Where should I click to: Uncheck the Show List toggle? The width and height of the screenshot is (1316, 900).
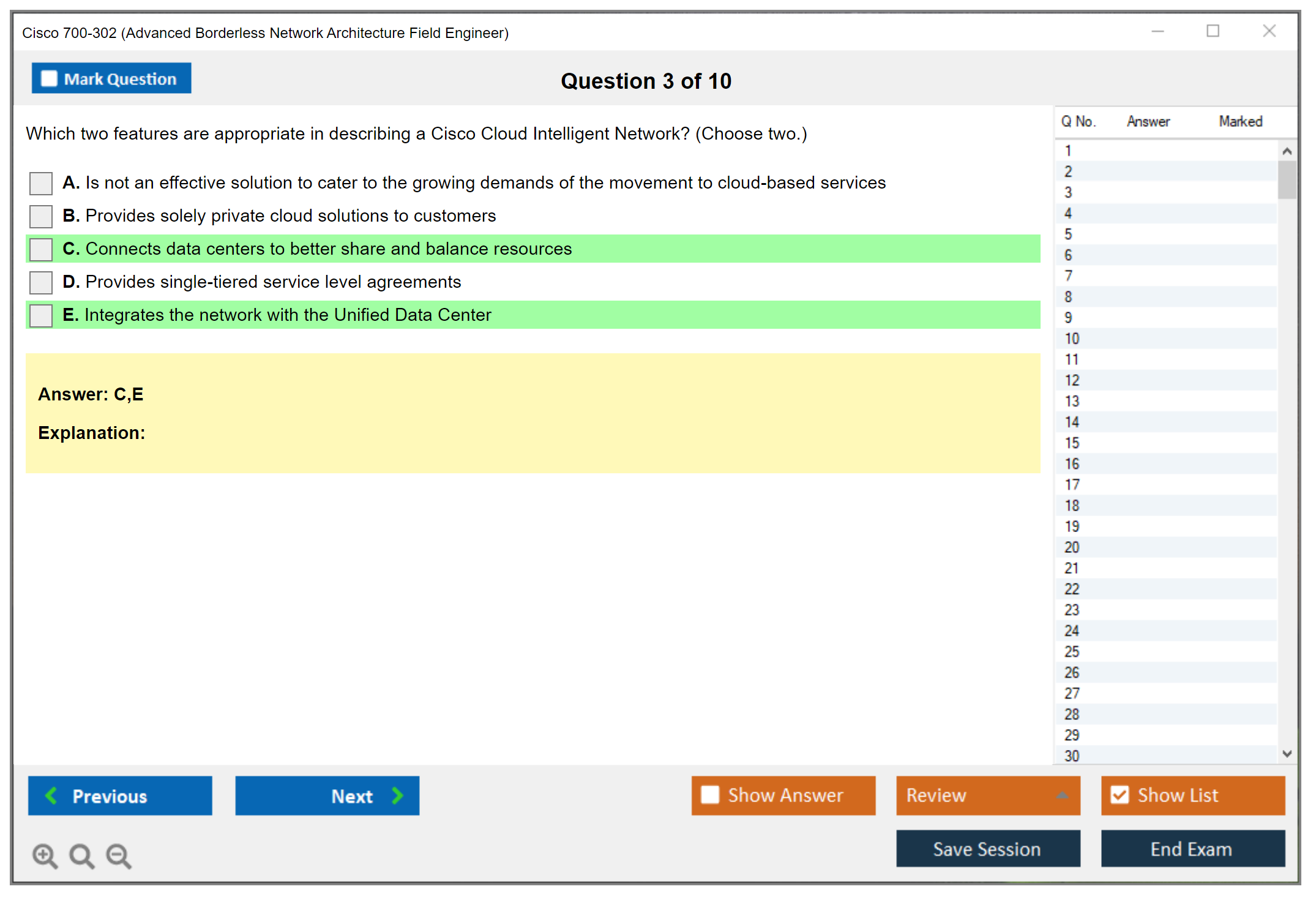pyautogui.click(x=1120, y=795)
